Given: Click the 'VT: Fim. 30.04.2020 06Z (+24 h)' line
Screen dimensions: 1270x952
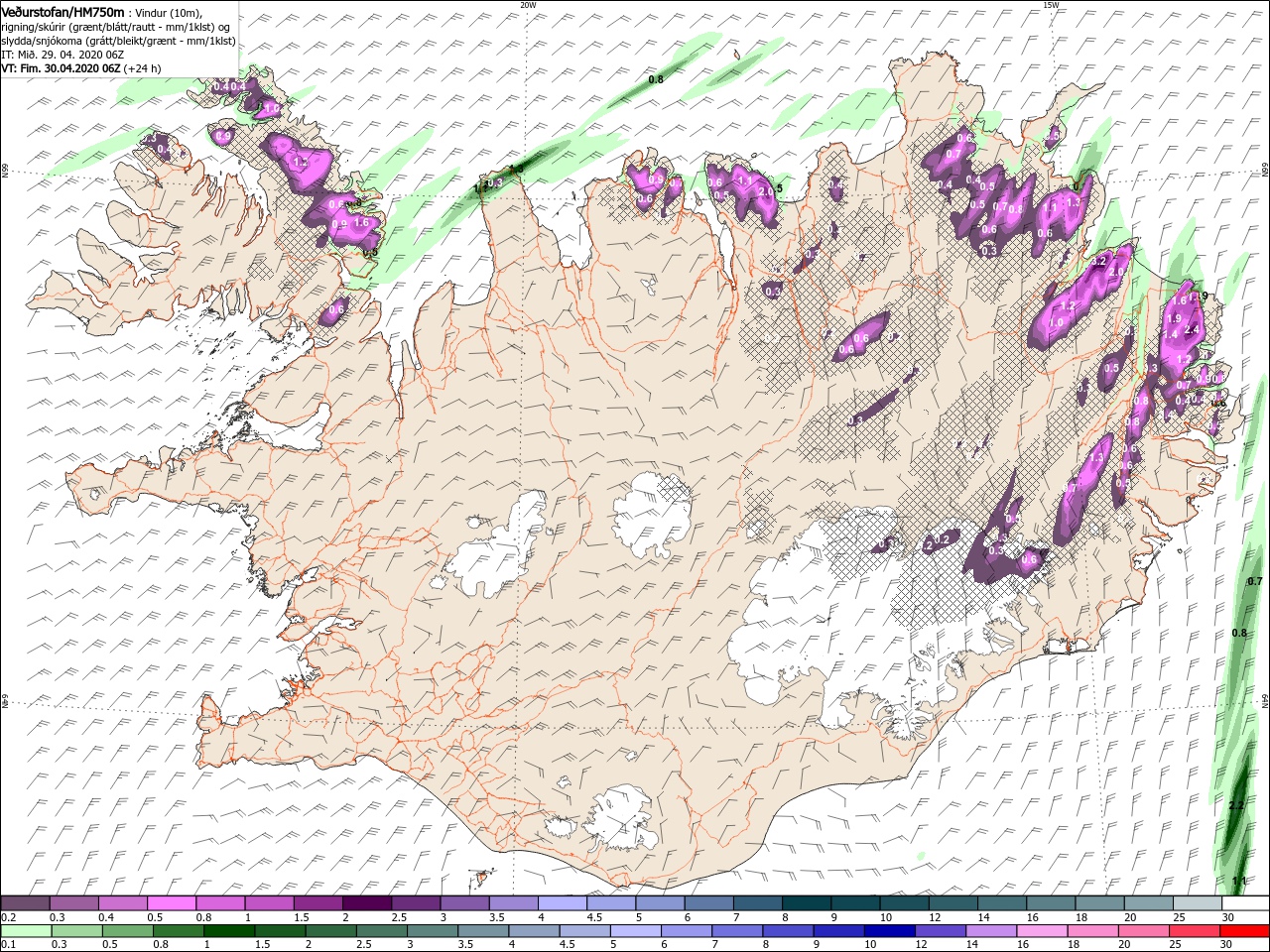Looking at the screenshot, I should [x=81, y=68].
